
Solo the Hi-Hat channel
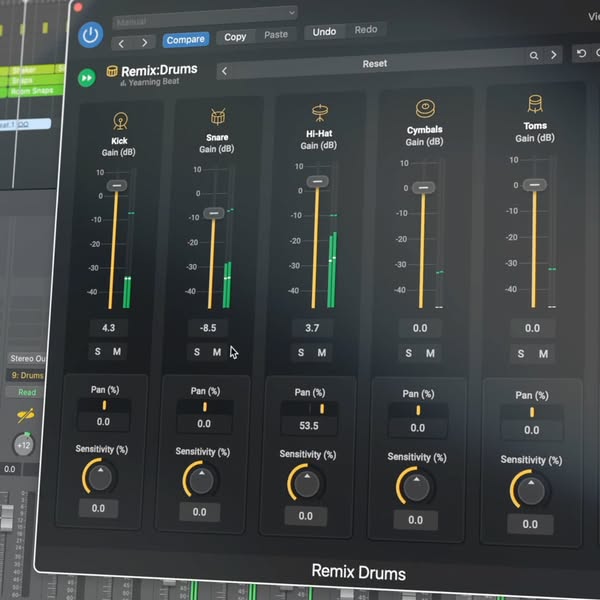301,352
